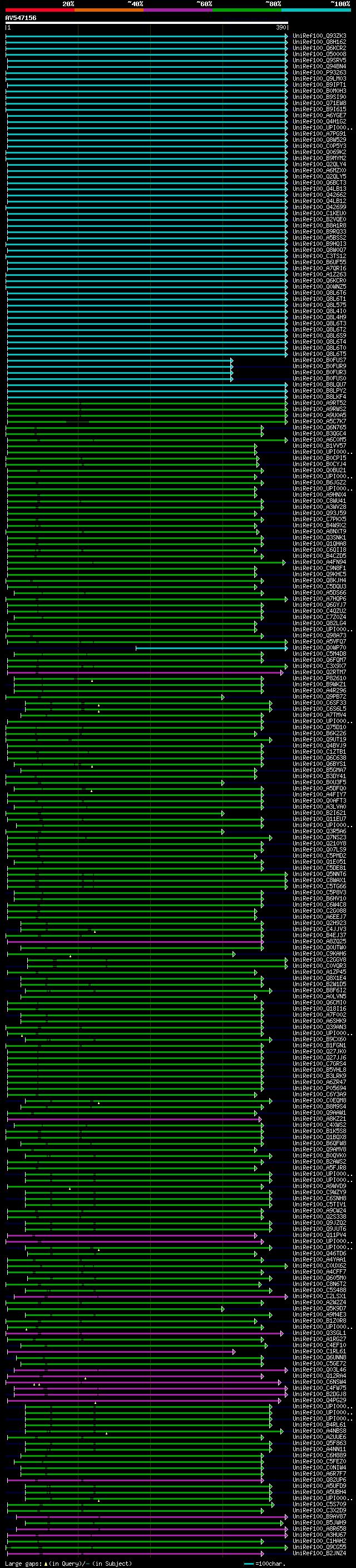Open hit UniRef100_Q9CG55

(x=319, y=1547)
